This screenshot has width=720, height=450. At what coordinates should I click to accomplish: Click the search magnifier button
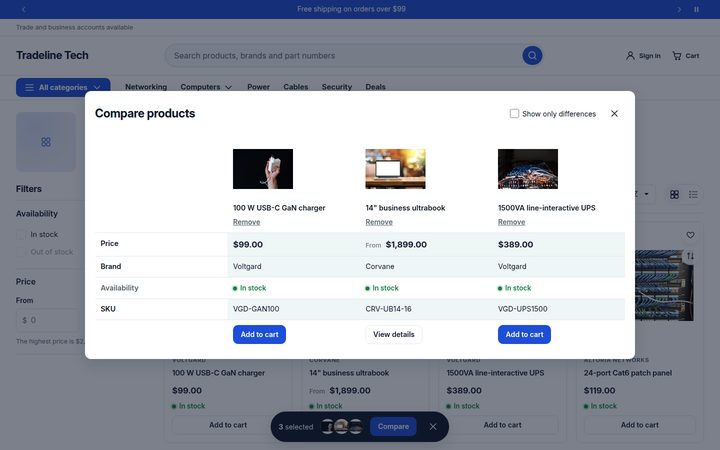pyautogui.click(x=532, y=56)
